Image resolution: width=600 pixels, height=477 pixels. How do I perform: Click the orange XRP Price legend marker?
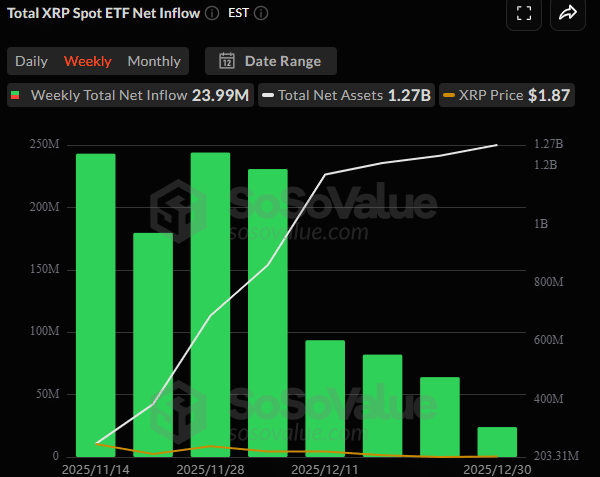coord(448,96)
